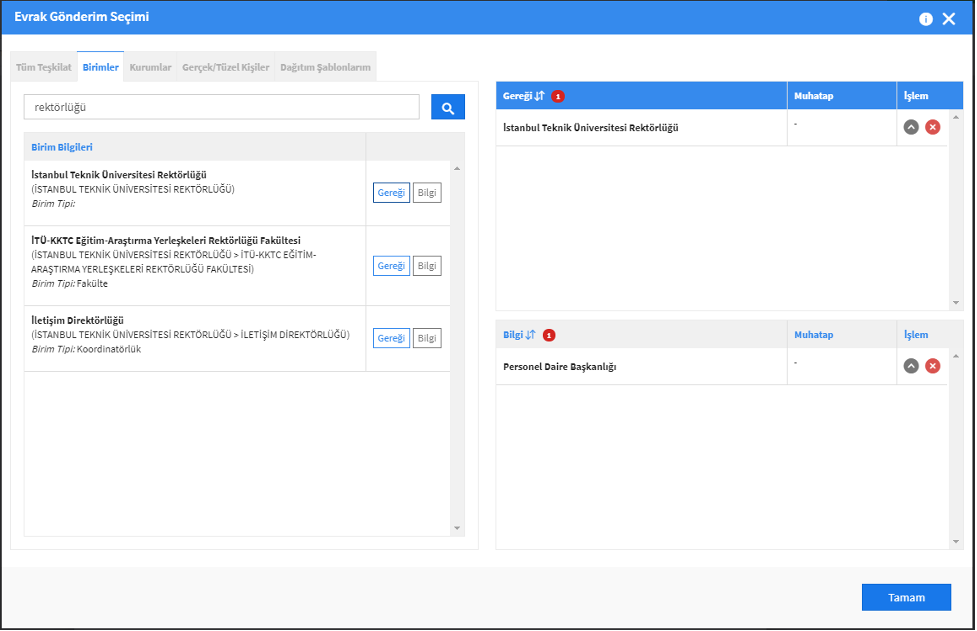Click İstanbul Teknik Üniversitesi Rektörlüğü in Gereği list
This screenshot has width=977, height=631.
tap(591, 128)
